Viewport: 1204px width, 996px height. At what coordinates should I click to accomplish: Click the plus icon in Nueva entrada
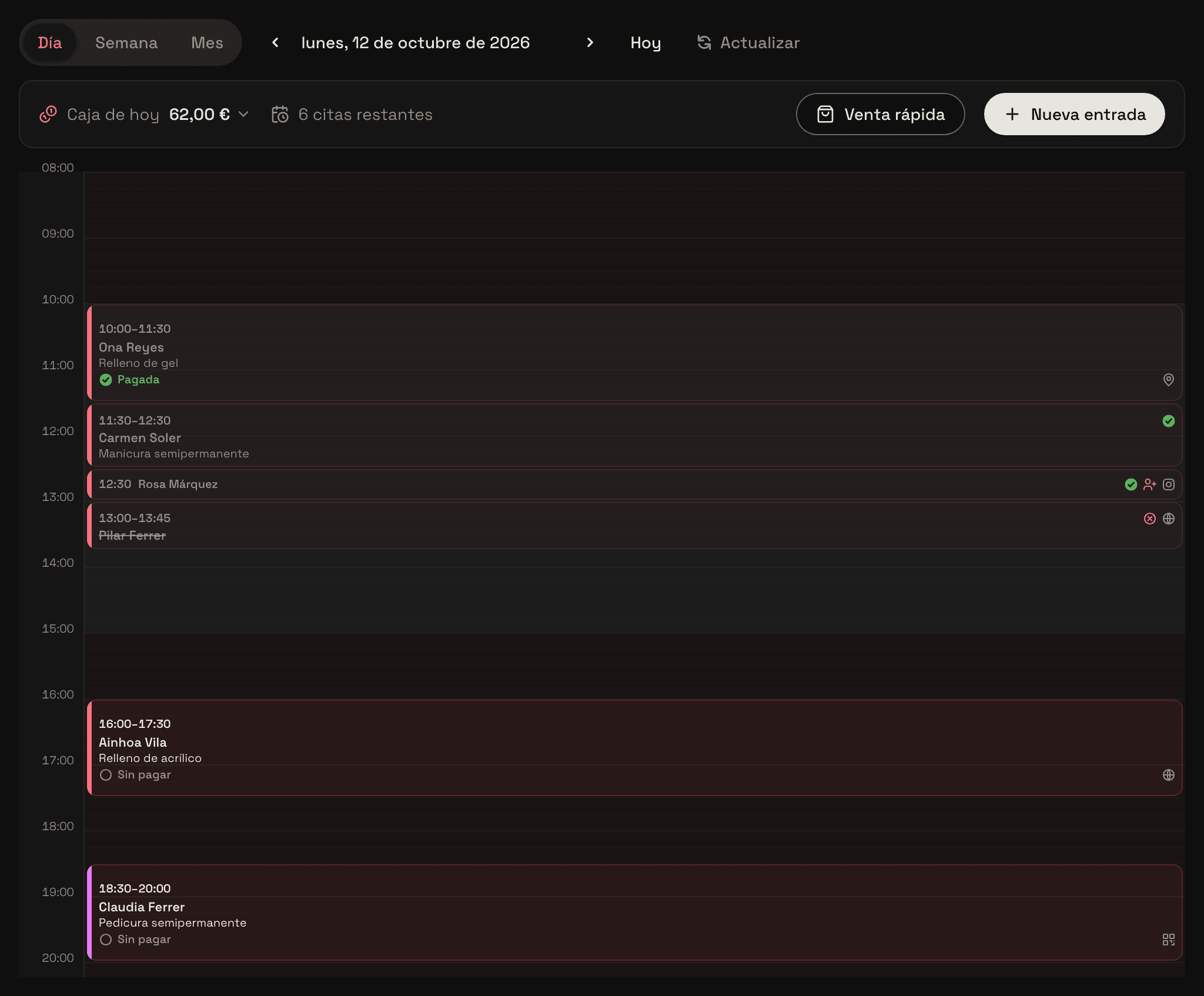1012,114
